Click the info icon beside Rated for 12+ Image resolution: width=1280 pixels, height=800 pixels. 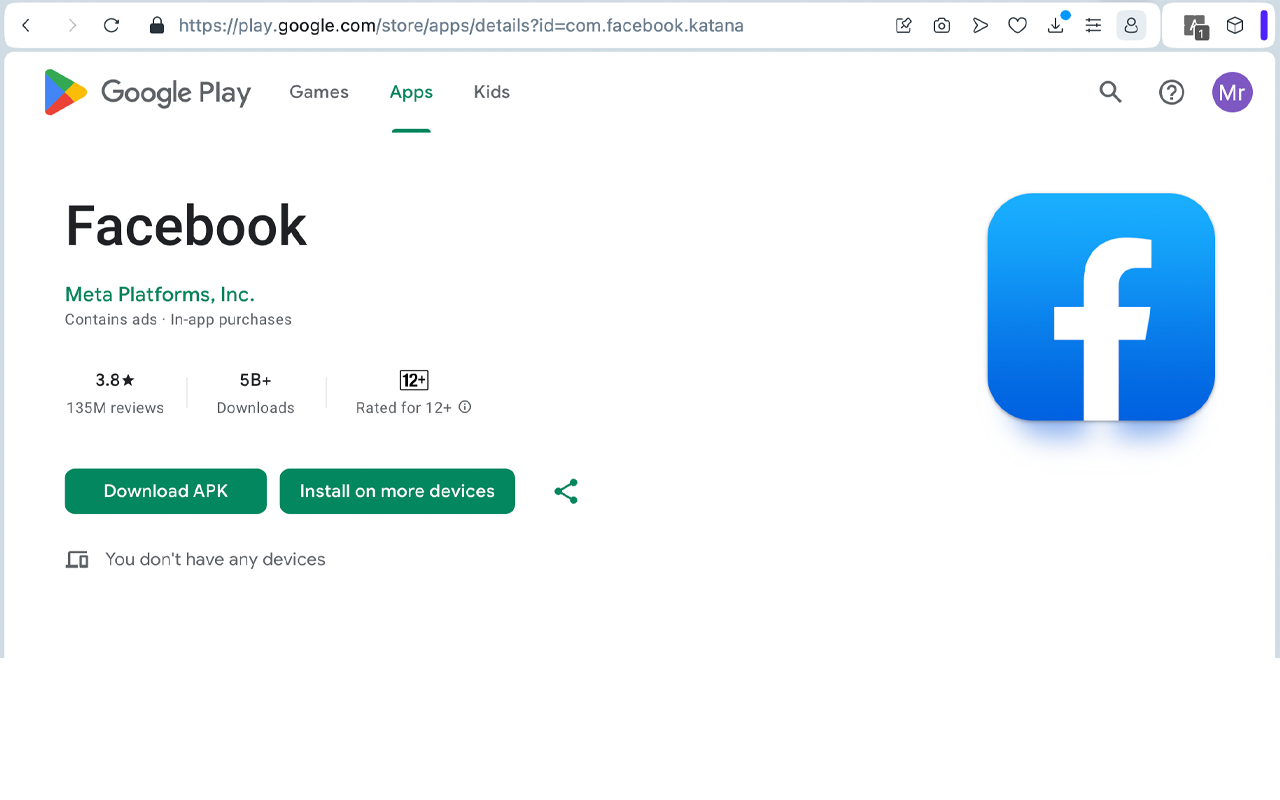[465, 407]
